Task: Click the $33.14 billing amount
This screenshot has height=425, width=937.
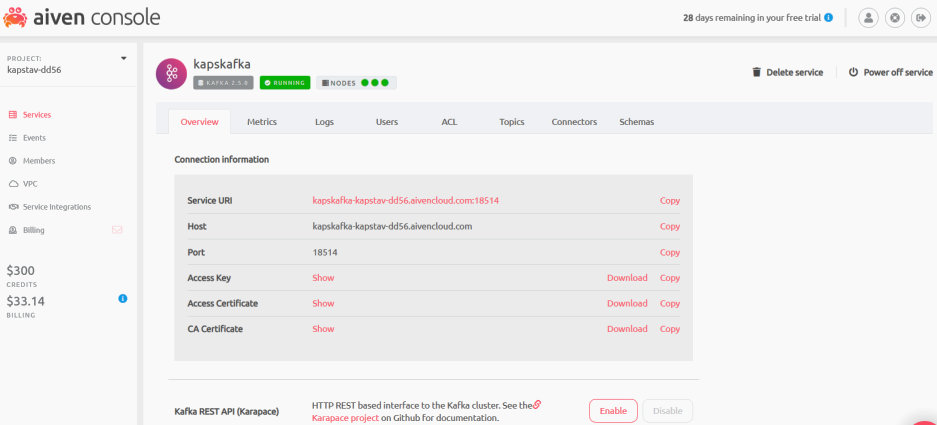Action: click(26, 301)
